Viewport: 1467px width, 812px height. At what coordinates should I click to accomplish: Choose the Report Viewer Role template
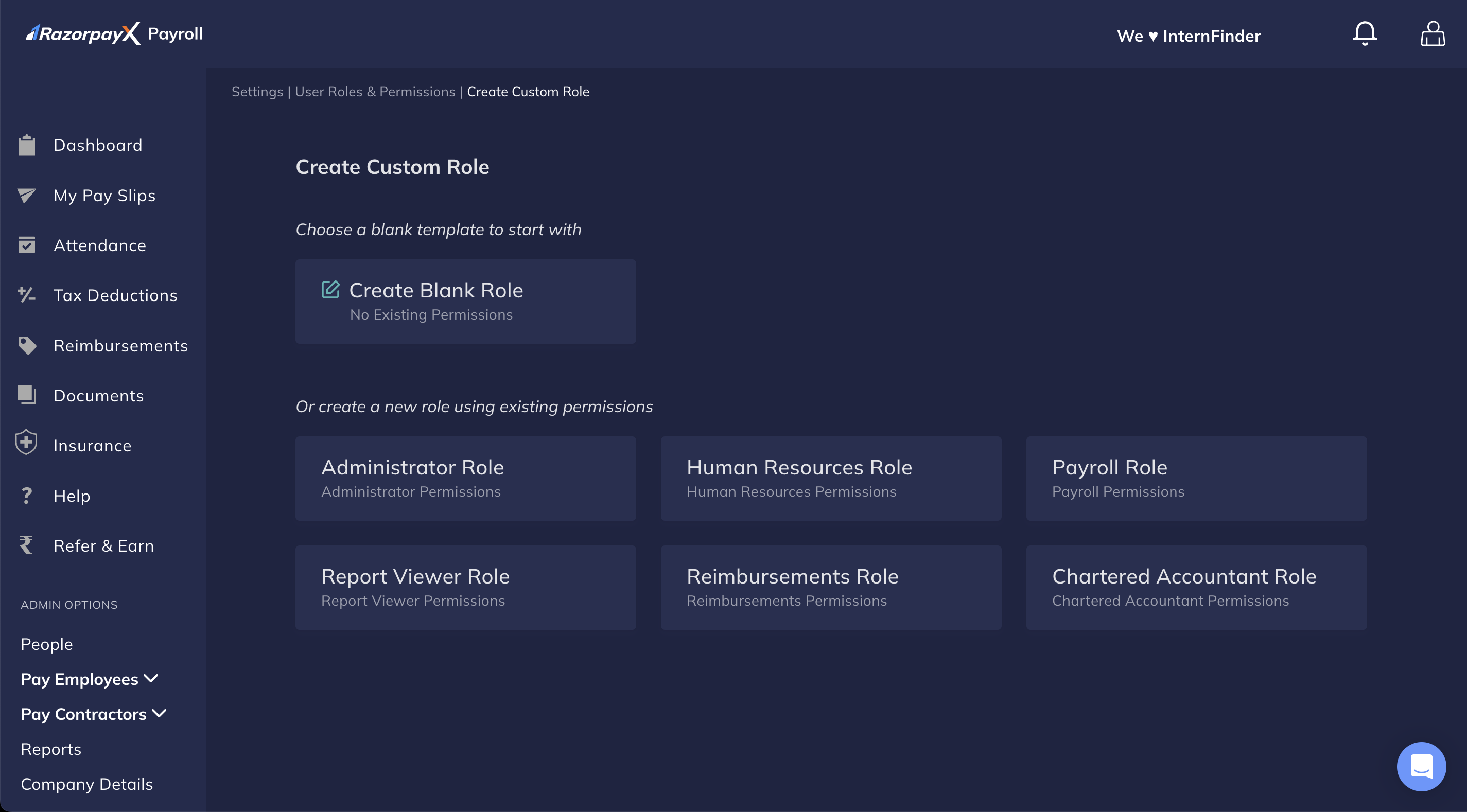click(465, 587)
